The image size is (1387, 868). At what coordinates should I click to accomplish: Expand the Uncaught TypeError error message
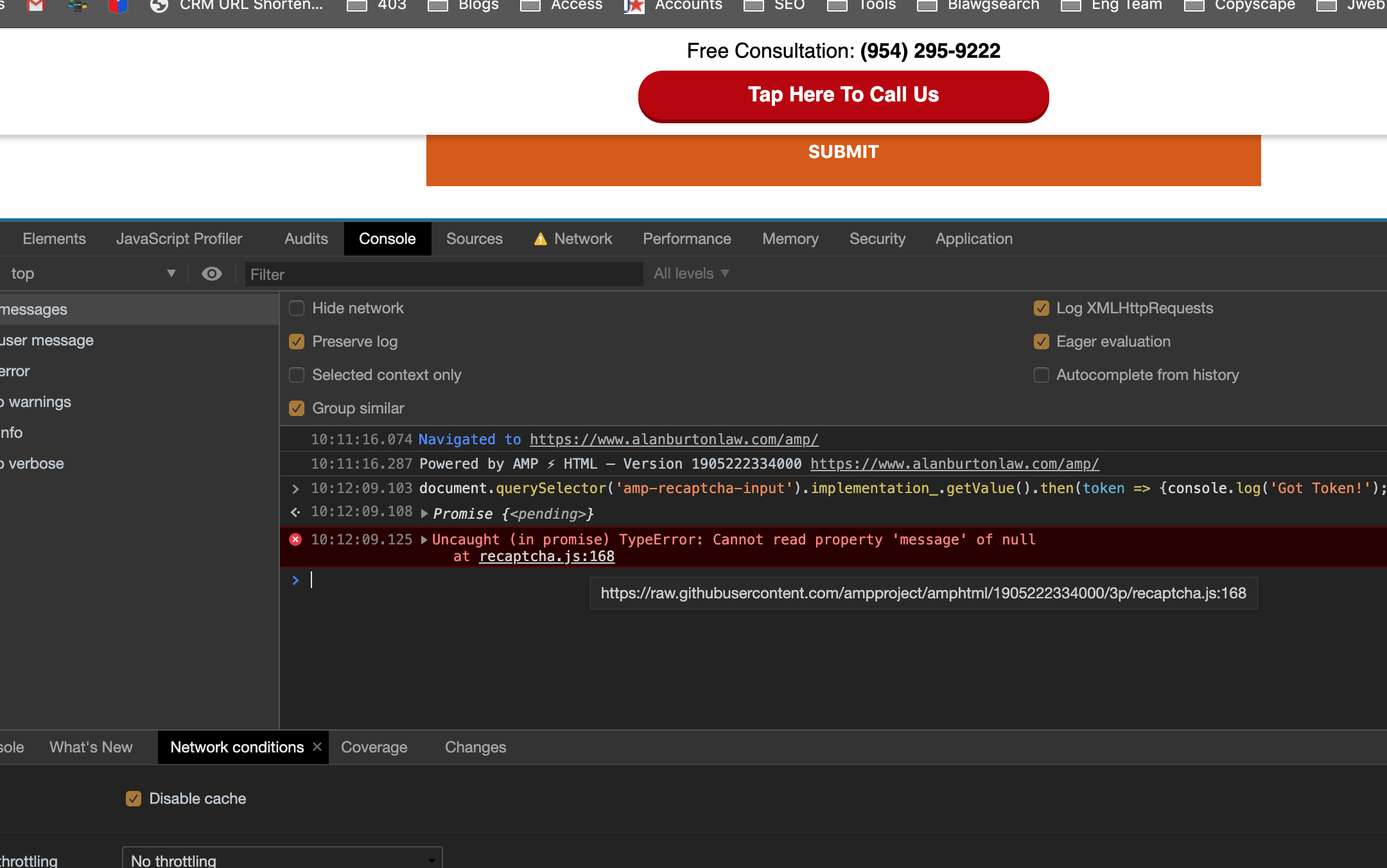tap(424, 540)
